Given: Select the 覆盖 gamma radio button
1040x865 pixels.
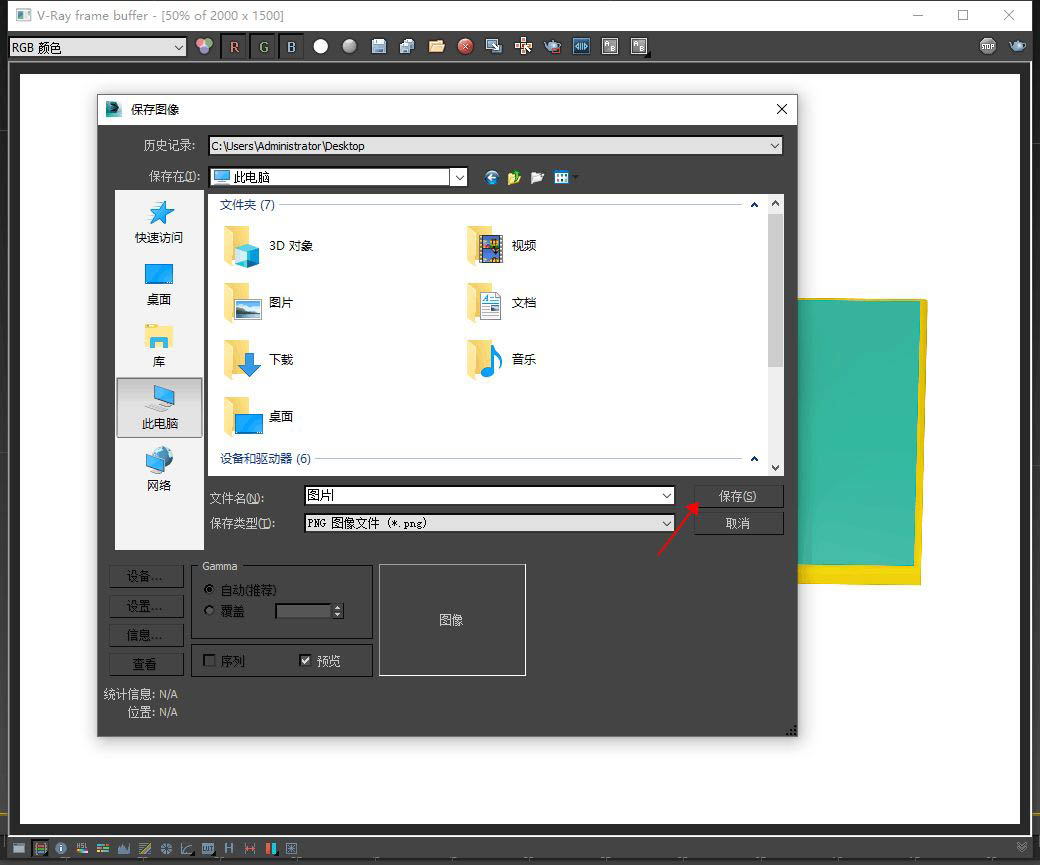Looking at the screenshot, I should click(x=209, y=610).
